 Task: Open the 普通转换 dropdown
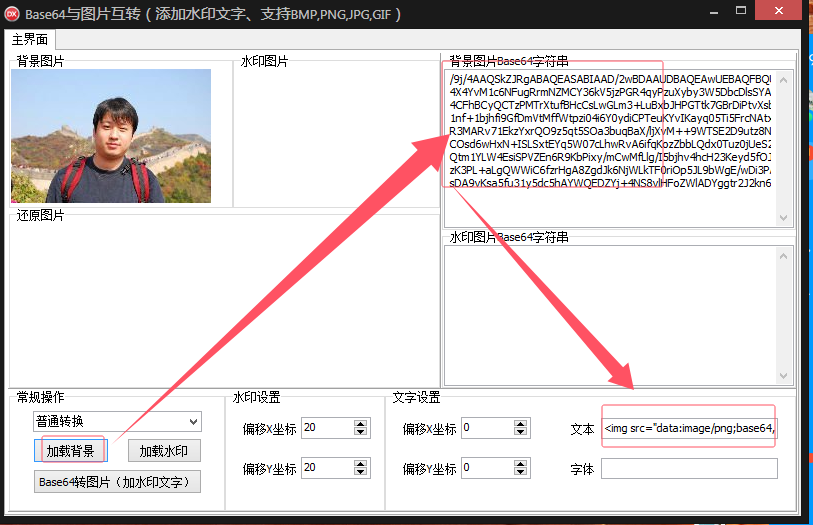[x=117, y=421]
